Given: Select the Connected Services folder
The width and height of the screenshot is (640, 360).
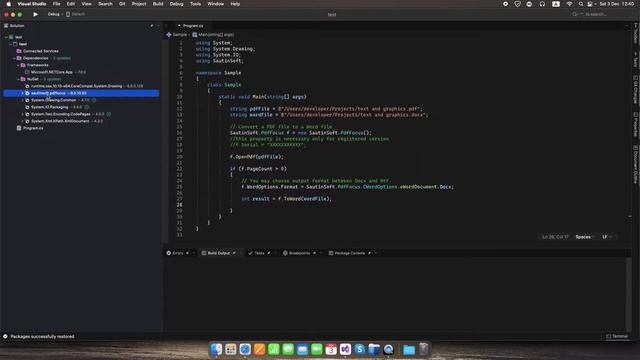Looking at the screenshot, I should (38, 51).
